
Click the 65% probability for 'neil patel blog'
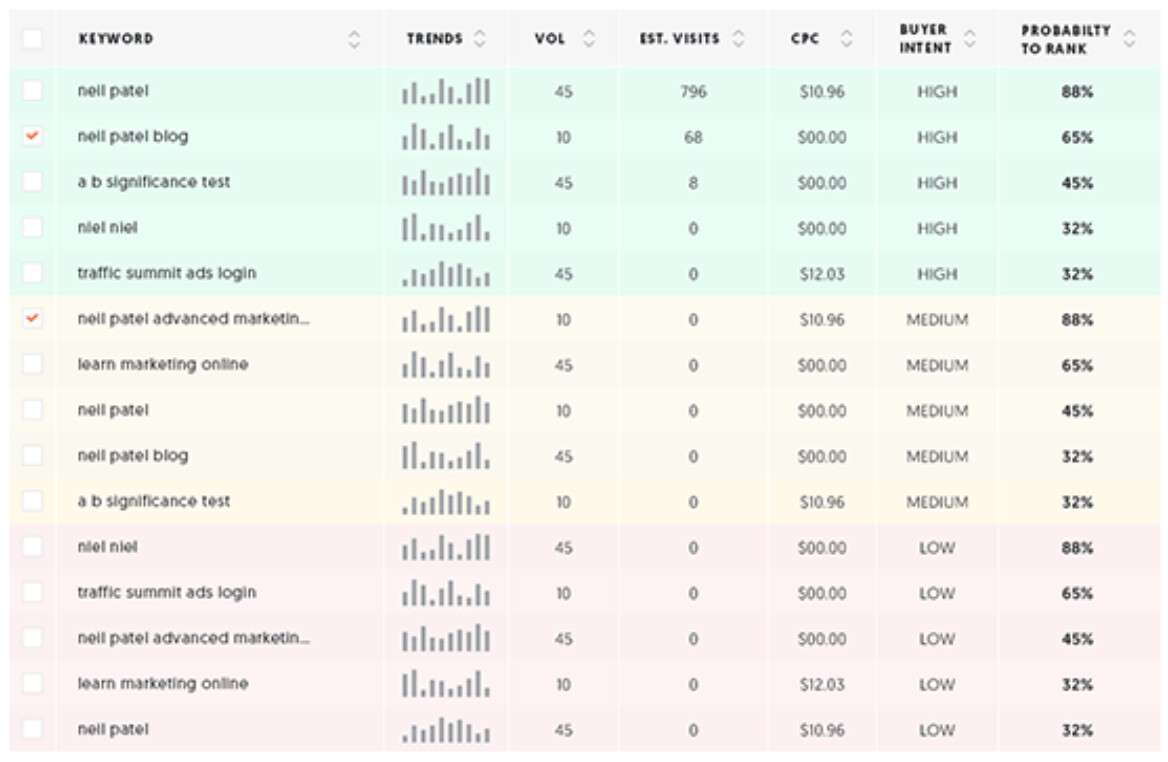coord(1077,137)
